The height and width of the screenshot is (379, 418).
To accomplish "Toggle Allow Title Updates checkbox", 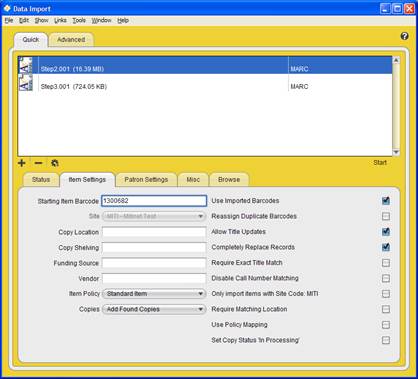I will point(386,232).
